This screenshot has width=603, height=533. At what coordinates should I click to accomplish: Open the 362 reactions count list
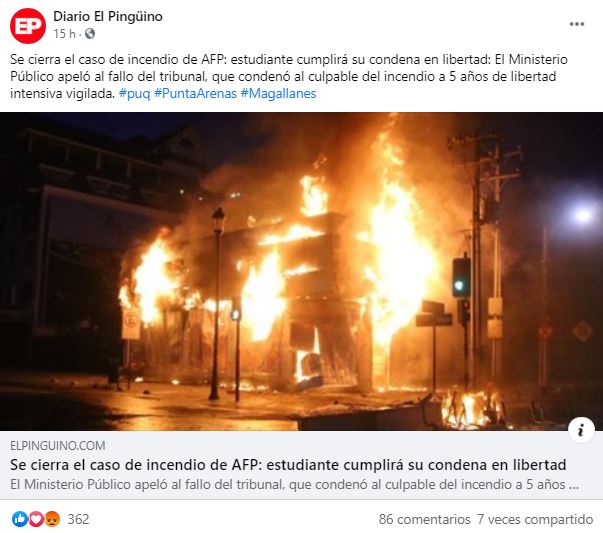click(78, 519)
